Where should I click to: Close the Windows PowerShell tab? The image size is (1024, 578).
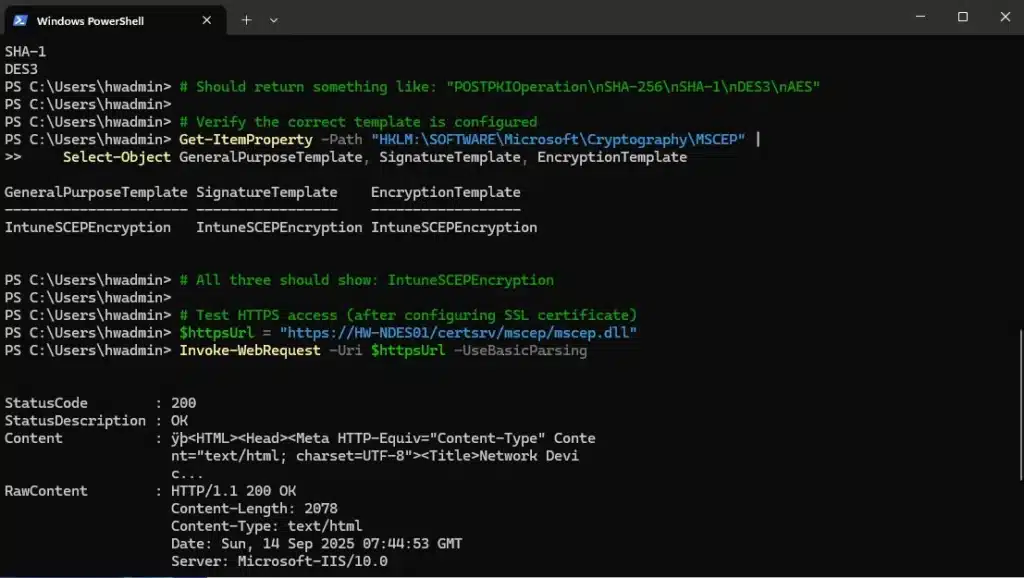pyautogui.click(x=206, y=19)
